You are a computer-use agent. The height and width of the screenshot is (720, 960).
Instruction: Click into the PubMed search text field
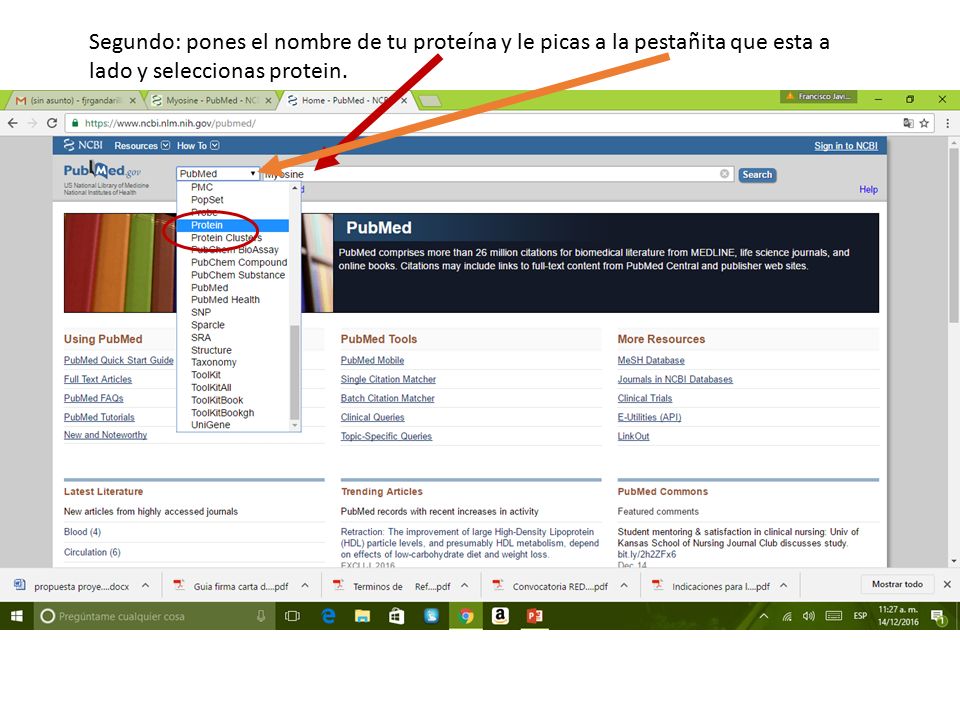click(x=497, y=174)
